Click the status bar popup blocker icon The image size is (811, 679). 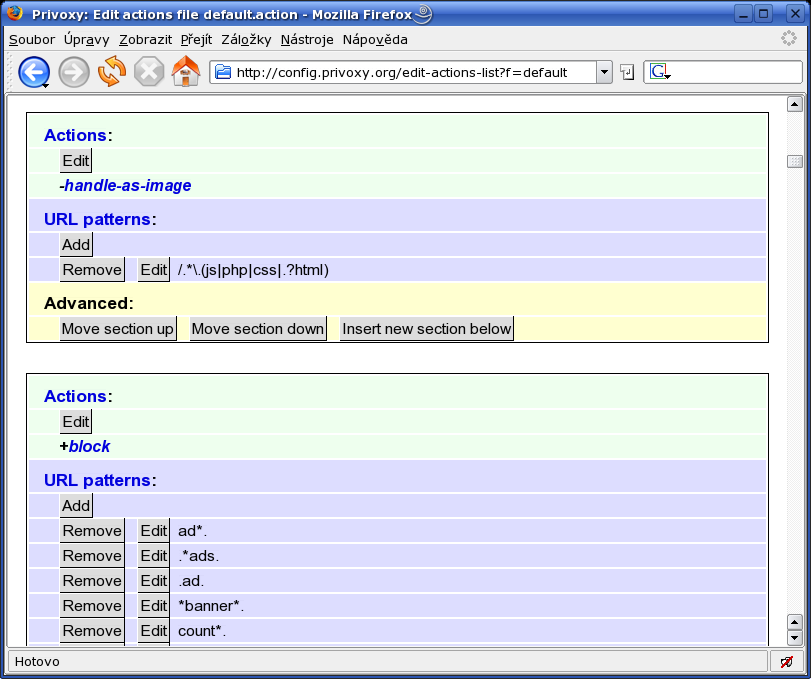click(x=787, y=661)
